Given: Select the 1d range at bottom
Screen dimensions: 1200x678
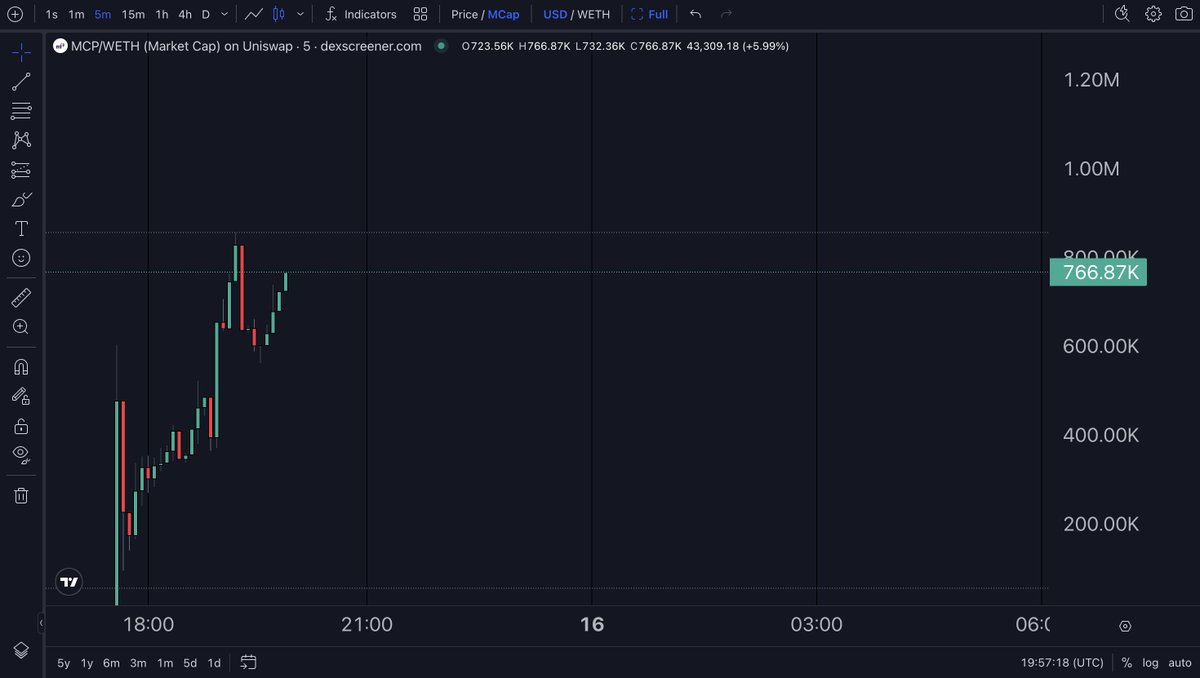Looking at the screenshot, I should [213, 662].
